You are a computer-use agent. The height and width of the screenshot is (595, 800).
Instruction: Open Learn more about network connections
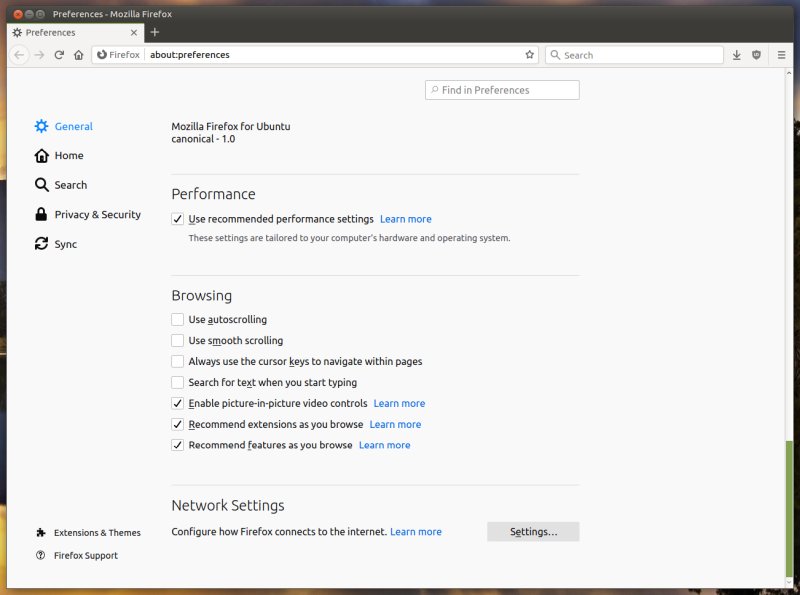416,531
